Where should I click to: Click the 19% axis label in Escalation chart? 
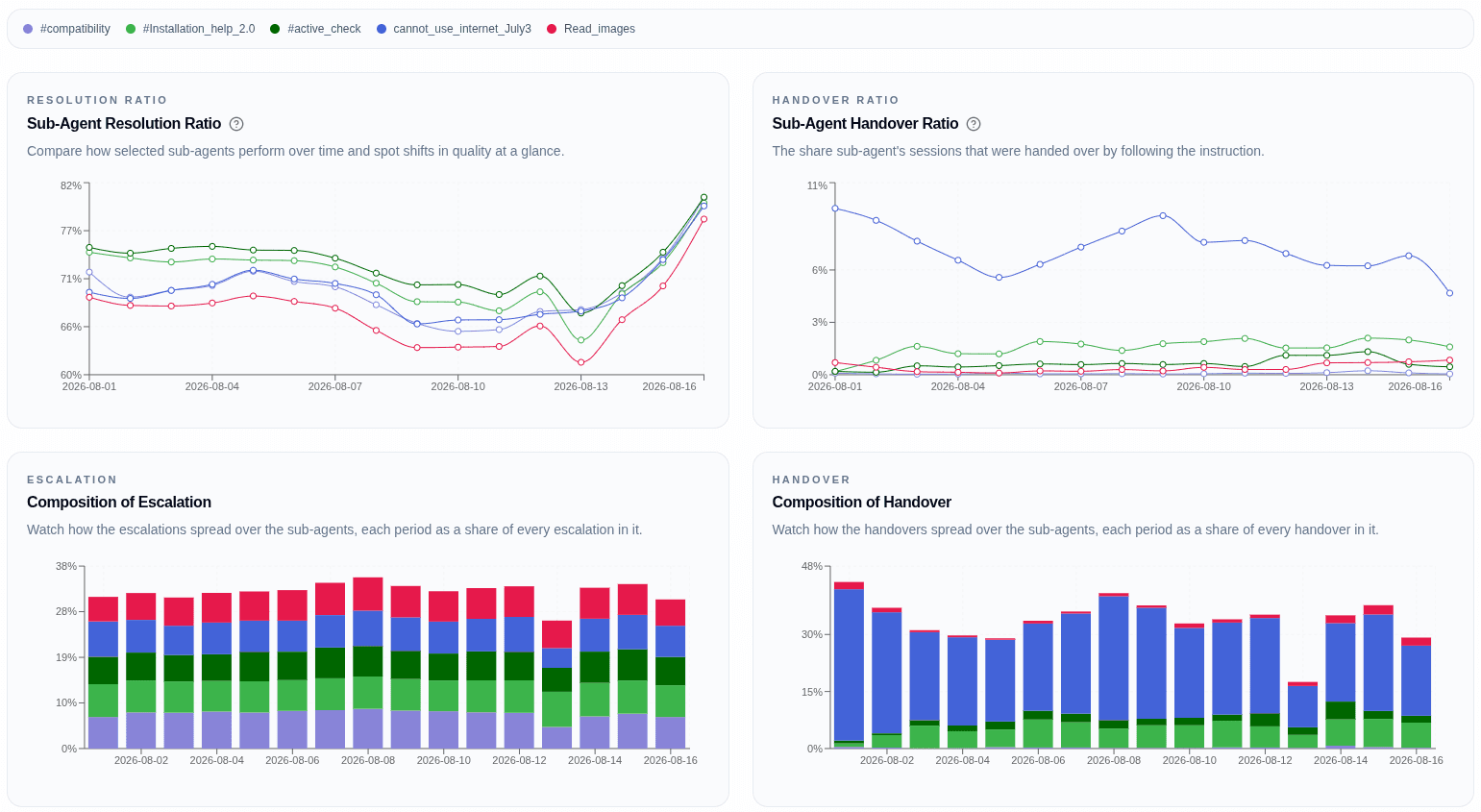pos(66,657)
